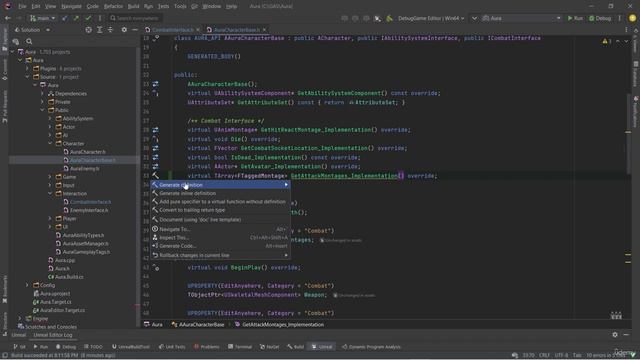Click the action hammer icon beside GetAttackMontages_Implementation
The height and width of the screenshot is (360, 640).
[156, 176]
